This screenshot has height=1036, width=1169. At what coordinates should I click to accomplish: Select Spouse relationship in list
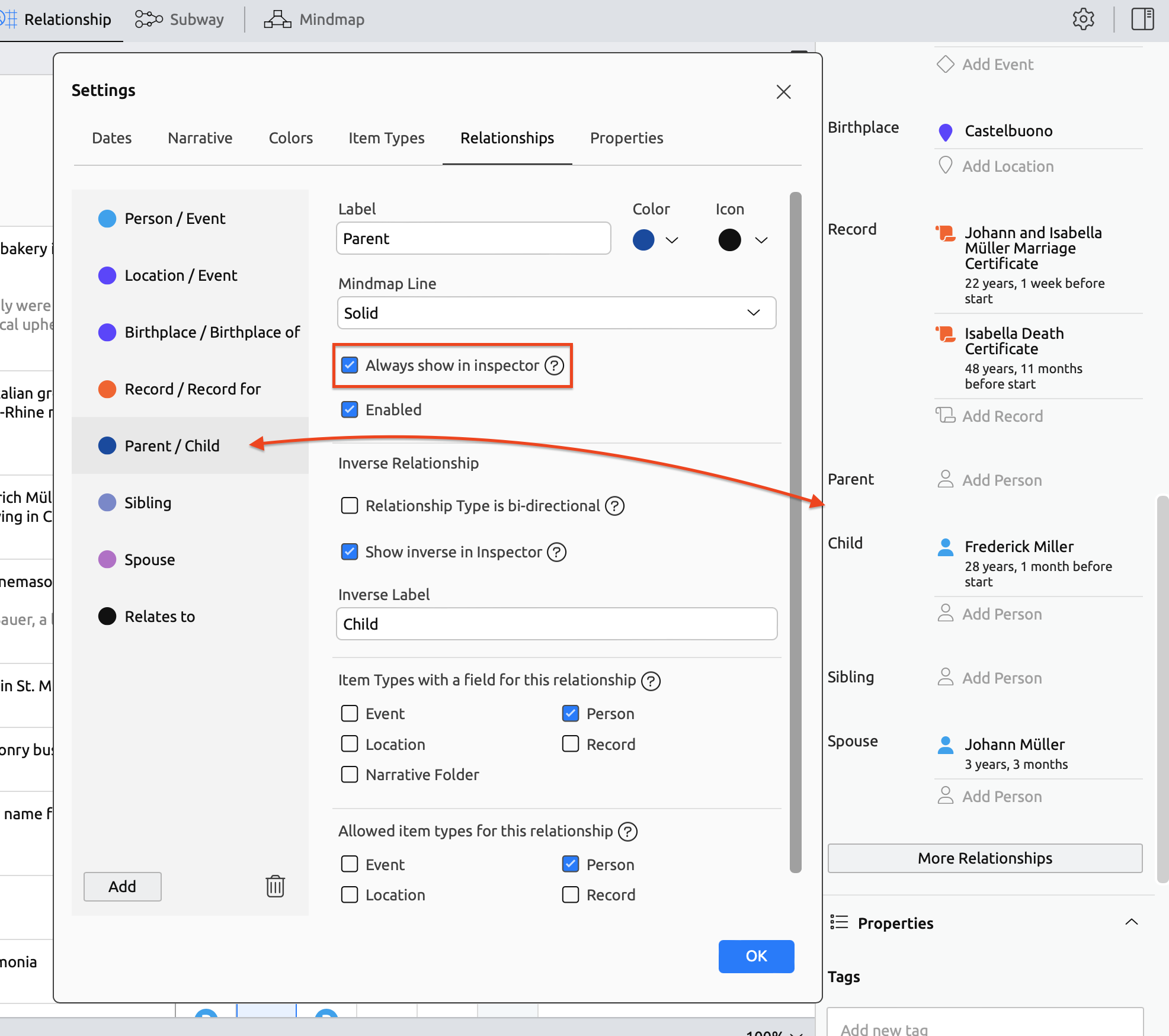(190, 559)
